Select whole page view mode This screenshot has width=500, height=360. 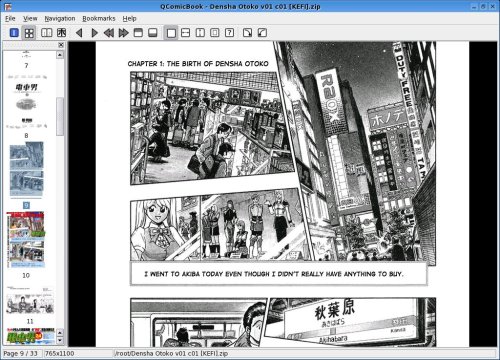(215, 33)
